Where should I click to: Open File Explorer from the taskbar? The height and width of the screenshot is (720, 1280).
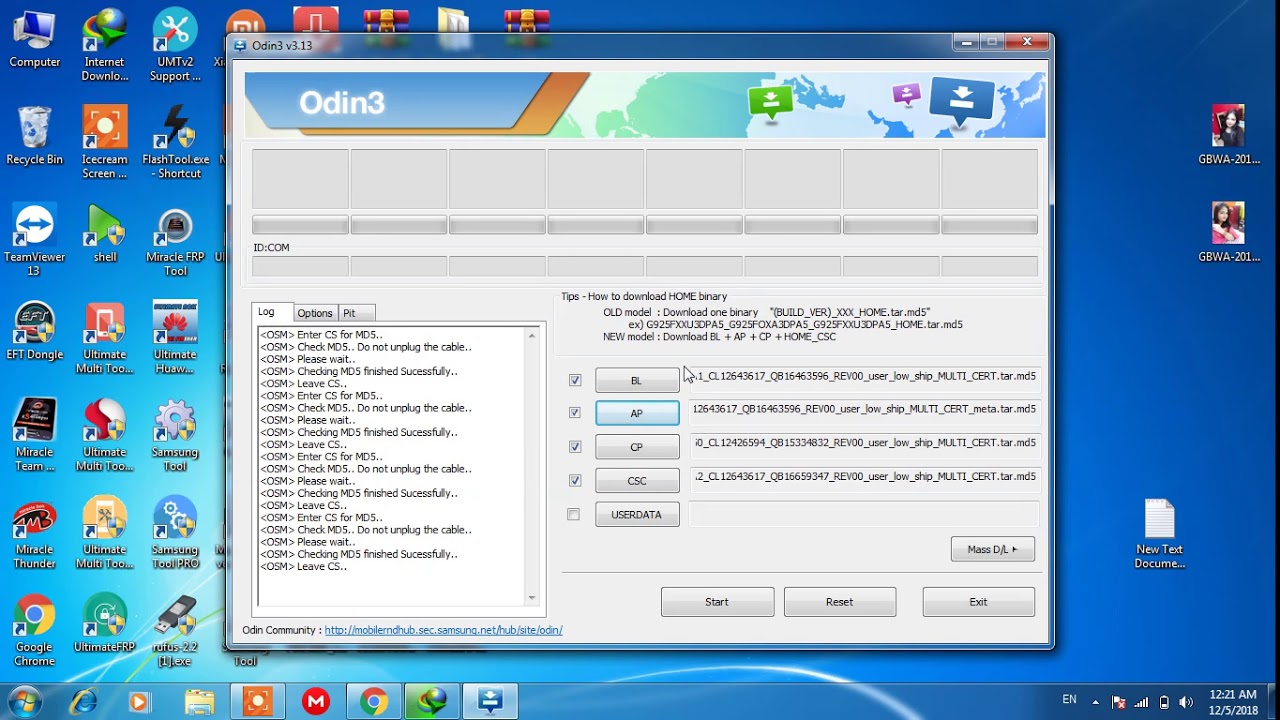tap(199, 702)
